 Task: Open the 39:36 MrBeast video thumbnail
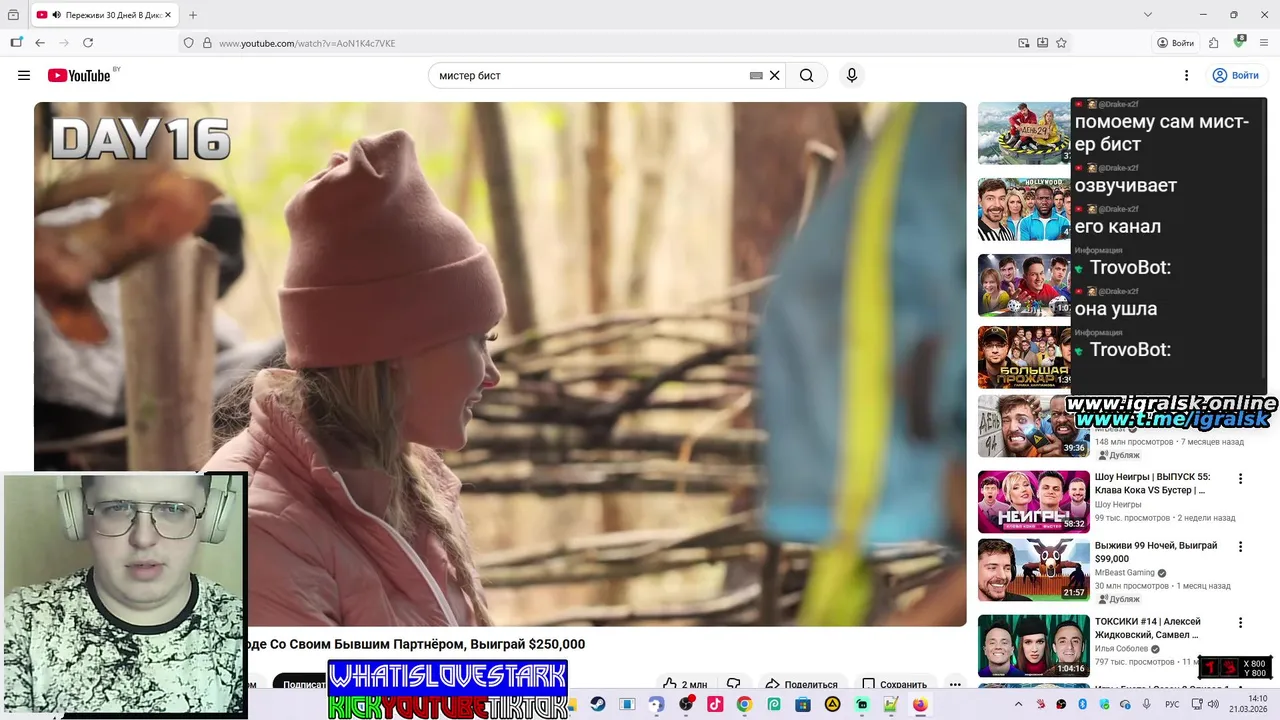tap(1034, 426)
